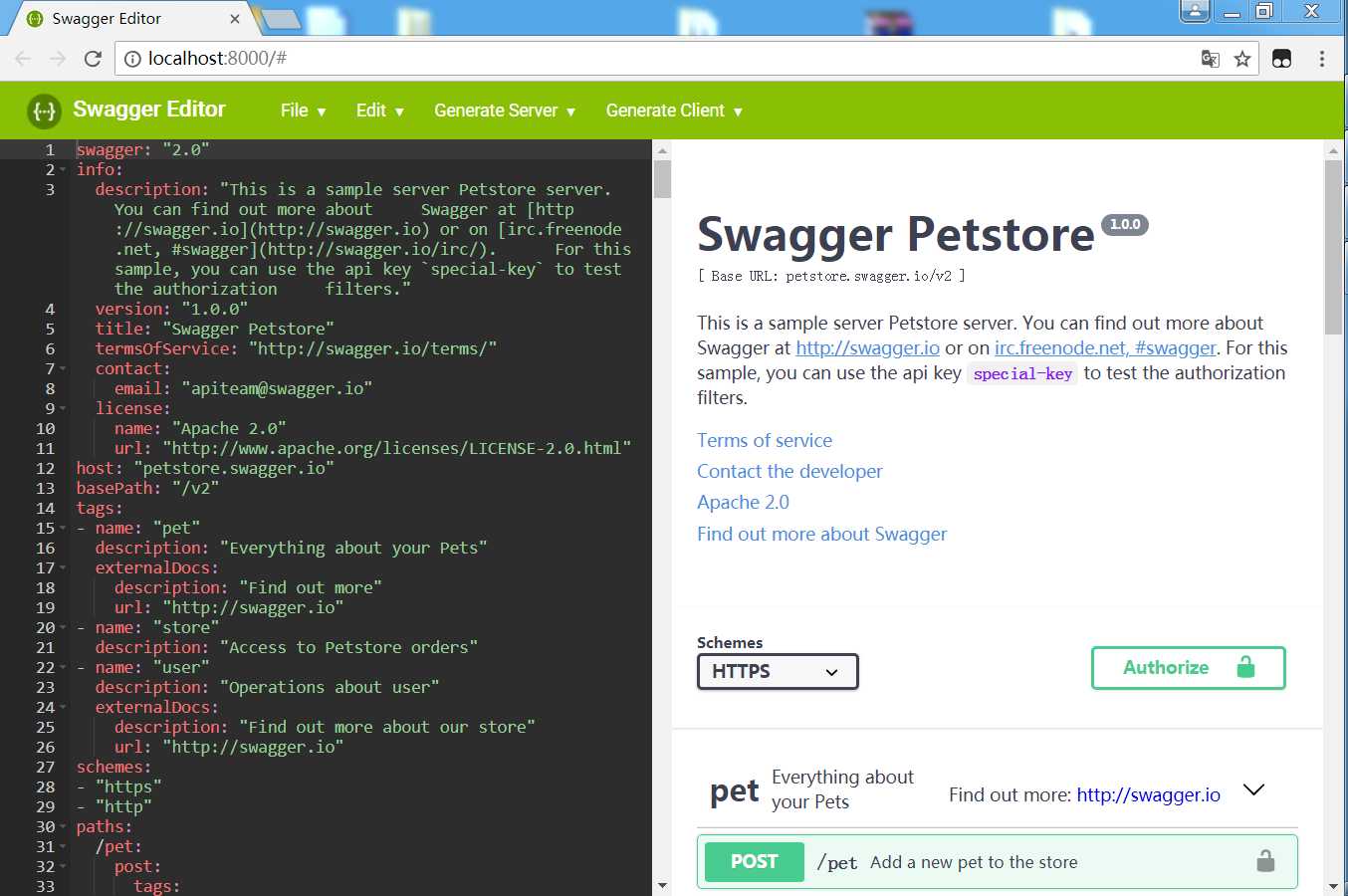Fold the externalDocs block on line 17
Screen dimensions: 1348x896
tap(63, 567)
